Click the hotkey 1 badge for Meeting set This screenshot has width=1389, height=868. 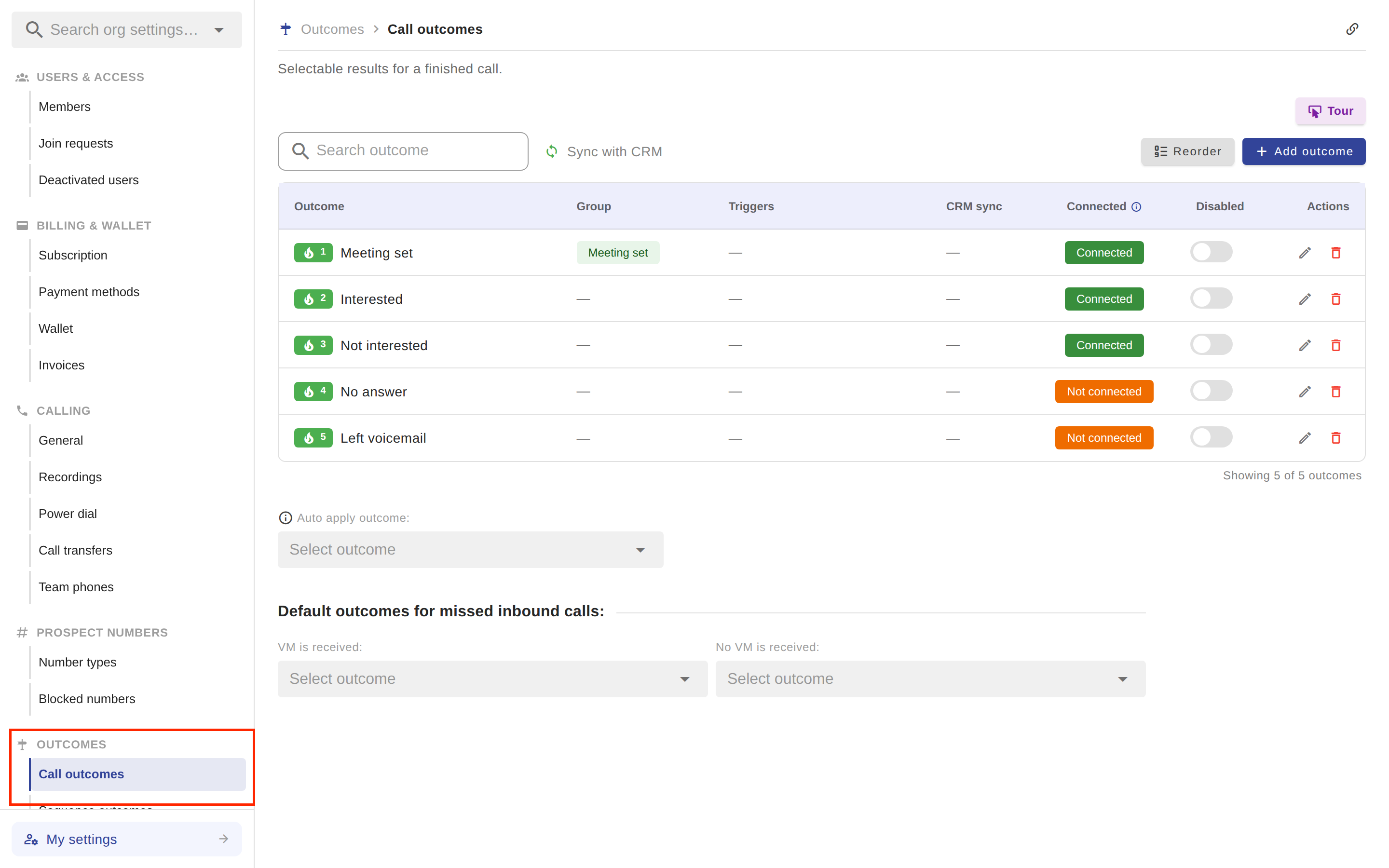tap(313, 253)
